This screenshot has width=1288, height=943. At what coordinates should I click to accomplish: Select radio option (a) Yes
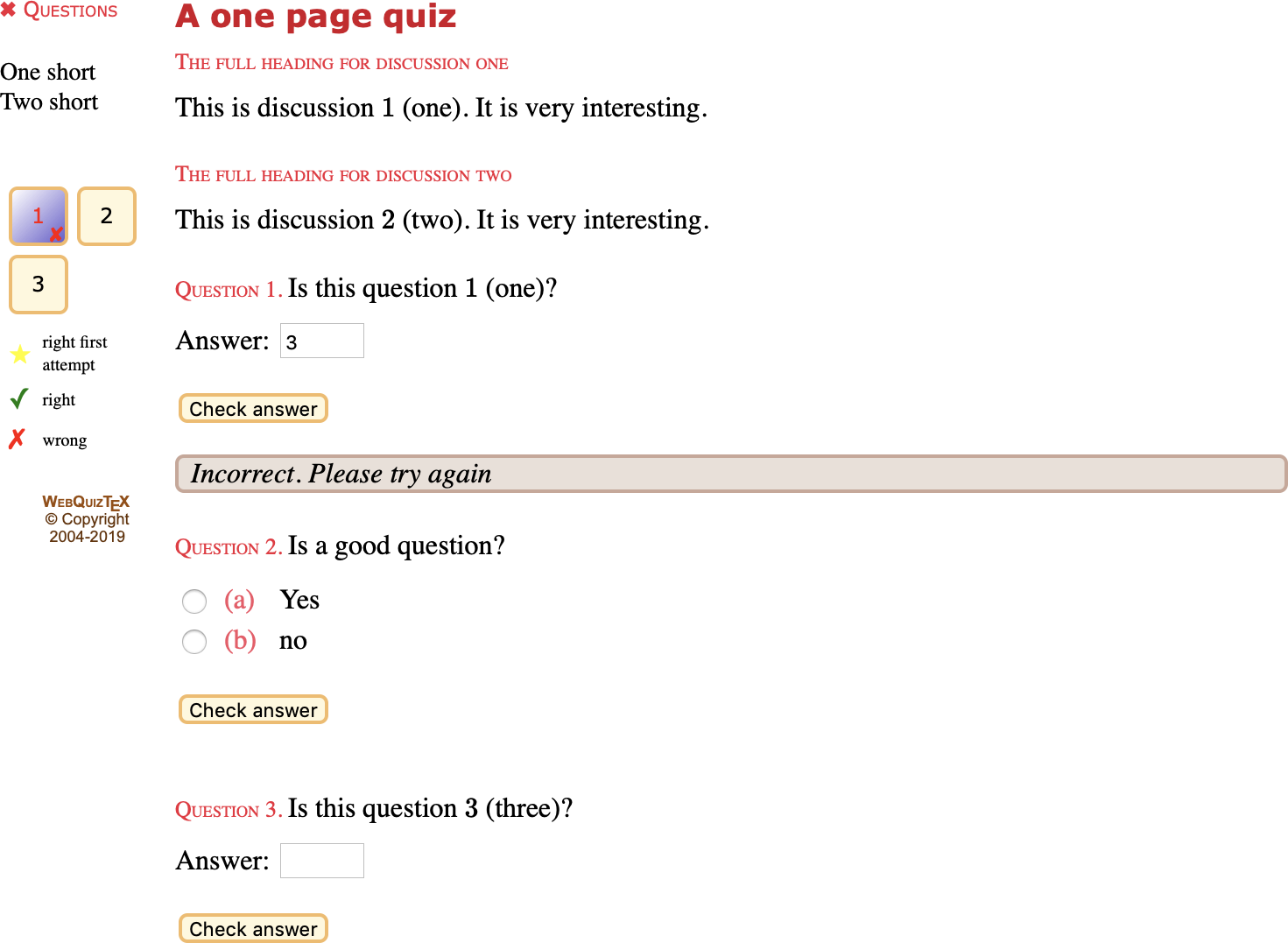(194, 602)
